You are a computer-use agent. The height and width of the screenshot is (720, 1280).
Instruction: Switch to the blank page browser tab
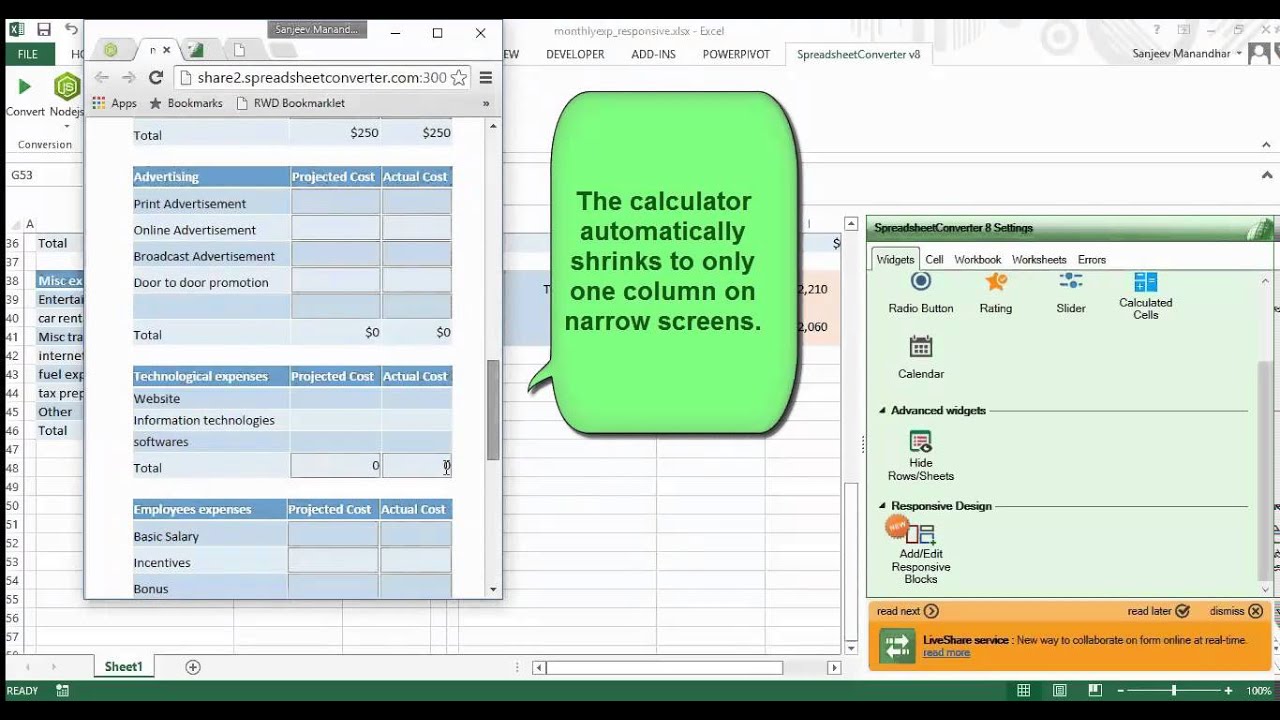(239, 49)
